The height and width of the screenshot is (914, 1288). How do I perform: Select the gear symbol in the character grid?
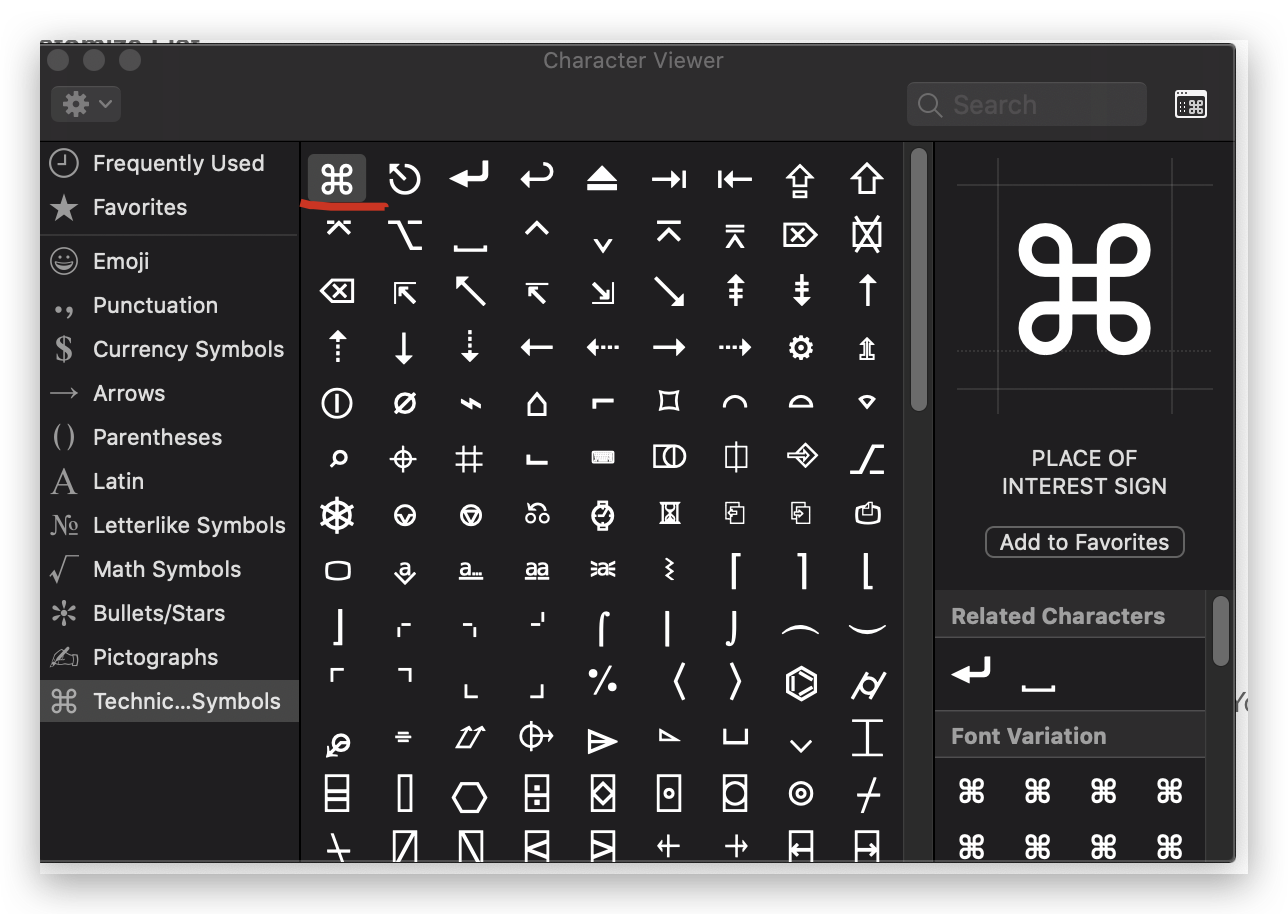pyautogui.click(x=800, y=347)
